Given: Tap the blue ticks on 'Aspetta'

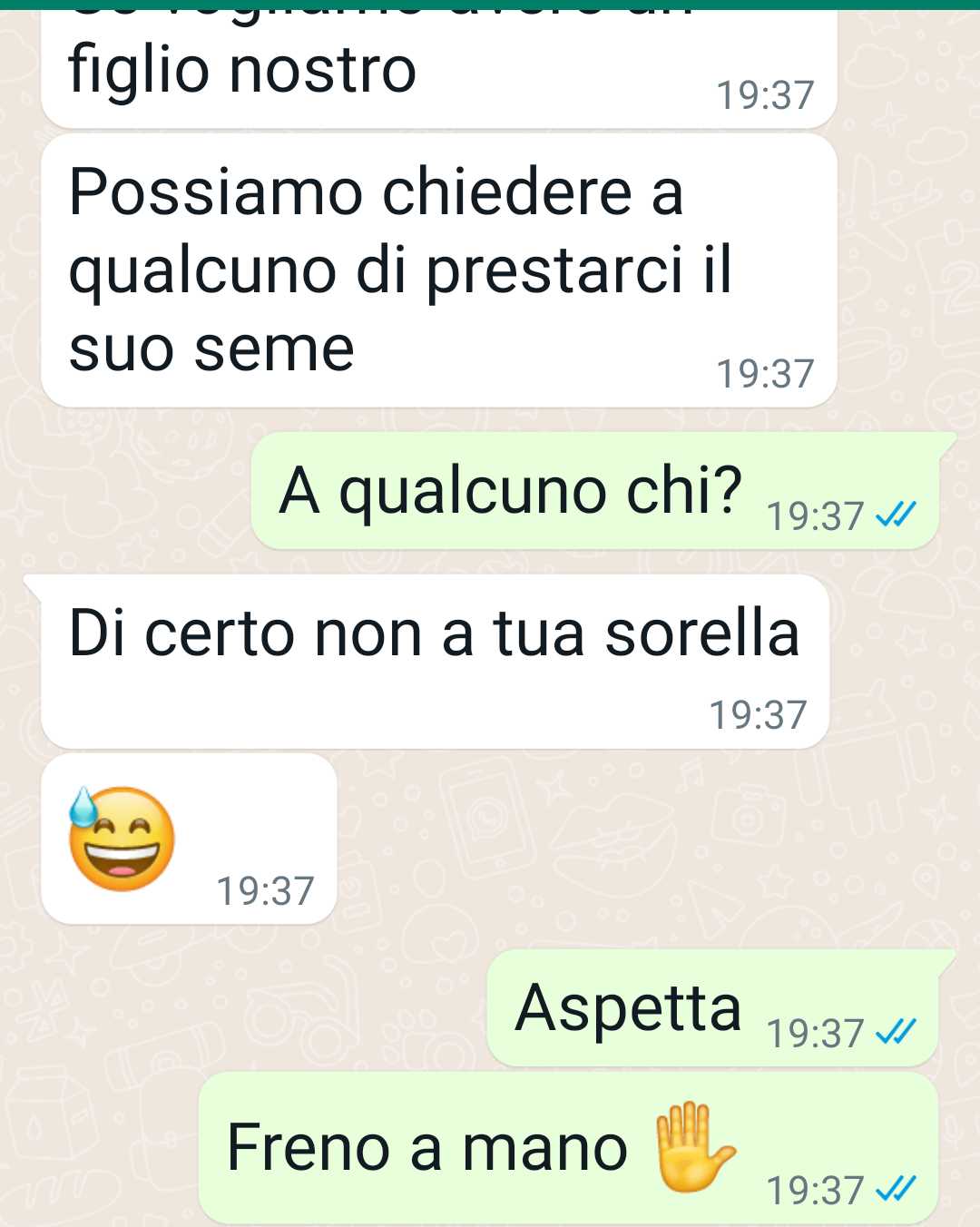Looking at the screenshot, I should pos(897,1032).
